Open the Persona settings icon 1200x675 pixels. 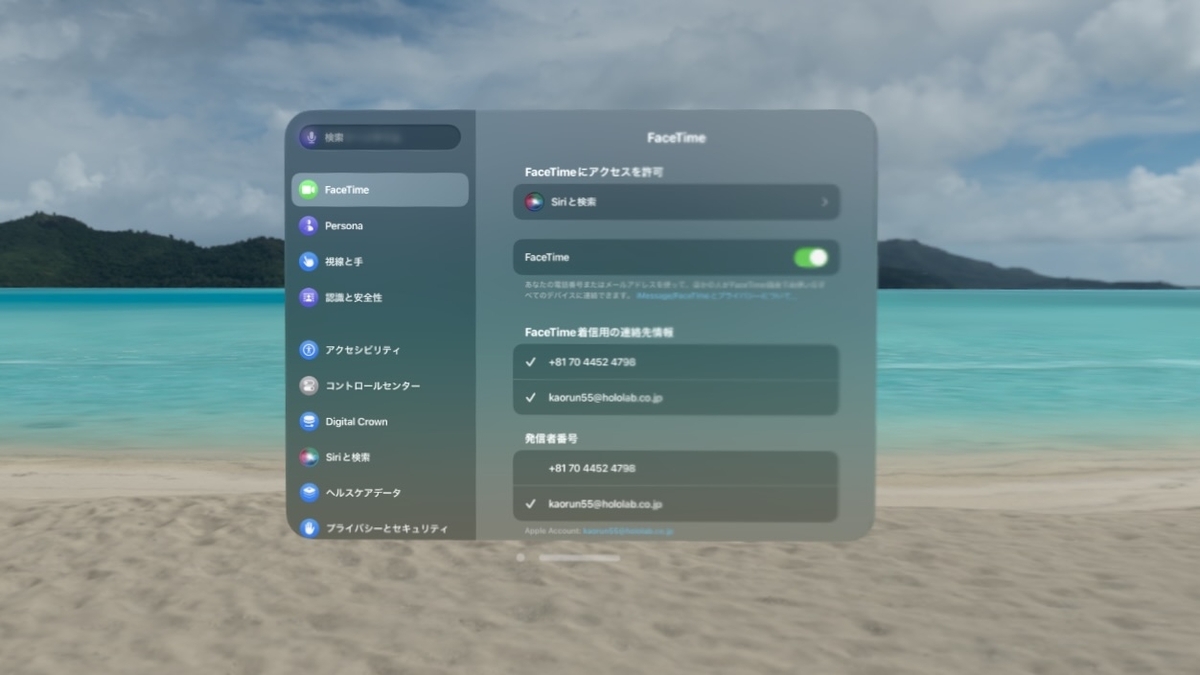point(308,226)
